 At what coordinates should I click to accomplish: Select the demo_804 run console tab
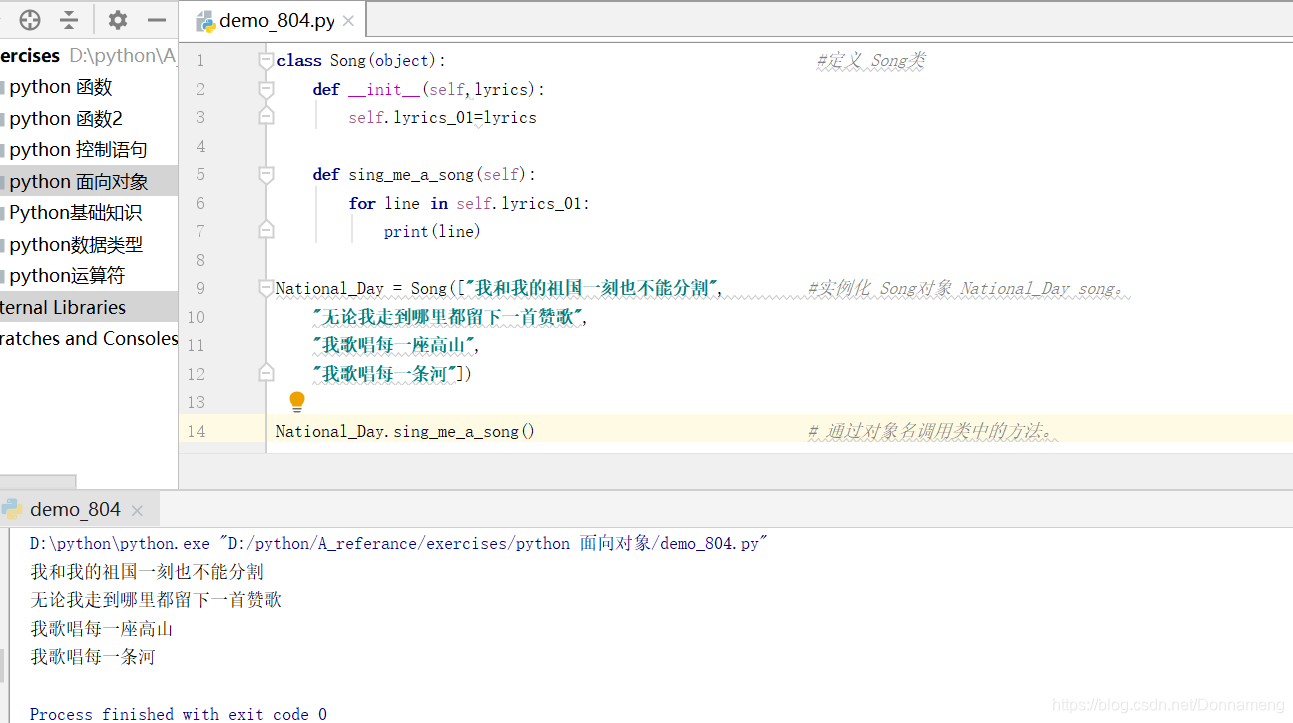(x=79, y=509)
